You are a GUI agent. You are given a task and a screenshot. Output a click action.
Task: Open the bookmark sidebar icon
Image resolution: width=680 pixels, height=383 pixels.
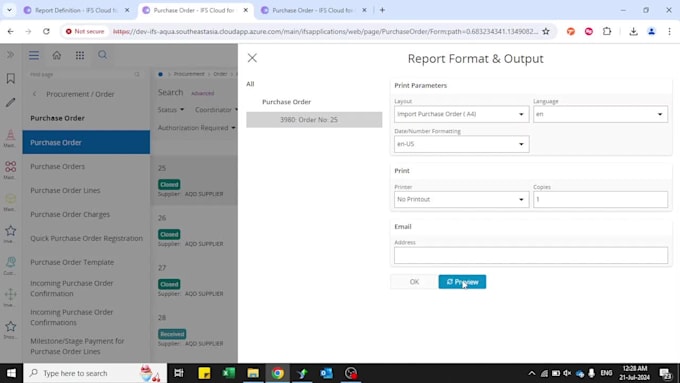tap(10, 78)
